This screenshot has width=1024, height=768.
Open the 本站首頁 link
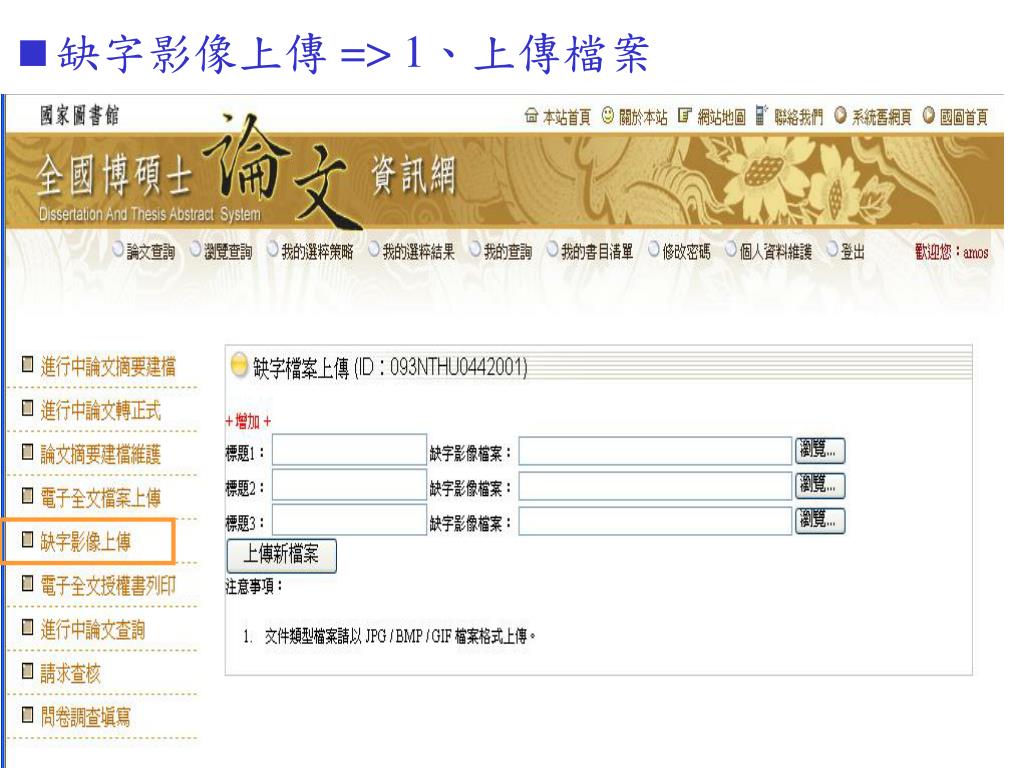pos(566,117)
